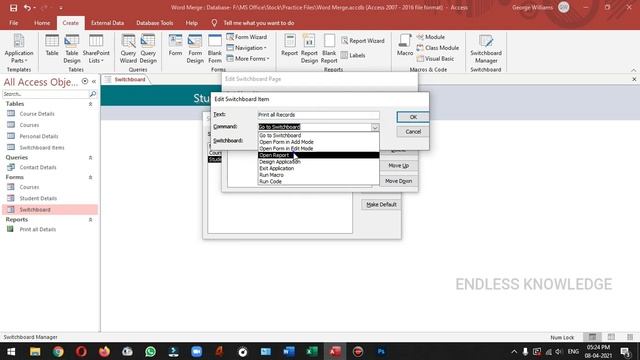Collapse the Reports group
Viewport: 640px width, 360px height.
(x=91, y=220)
